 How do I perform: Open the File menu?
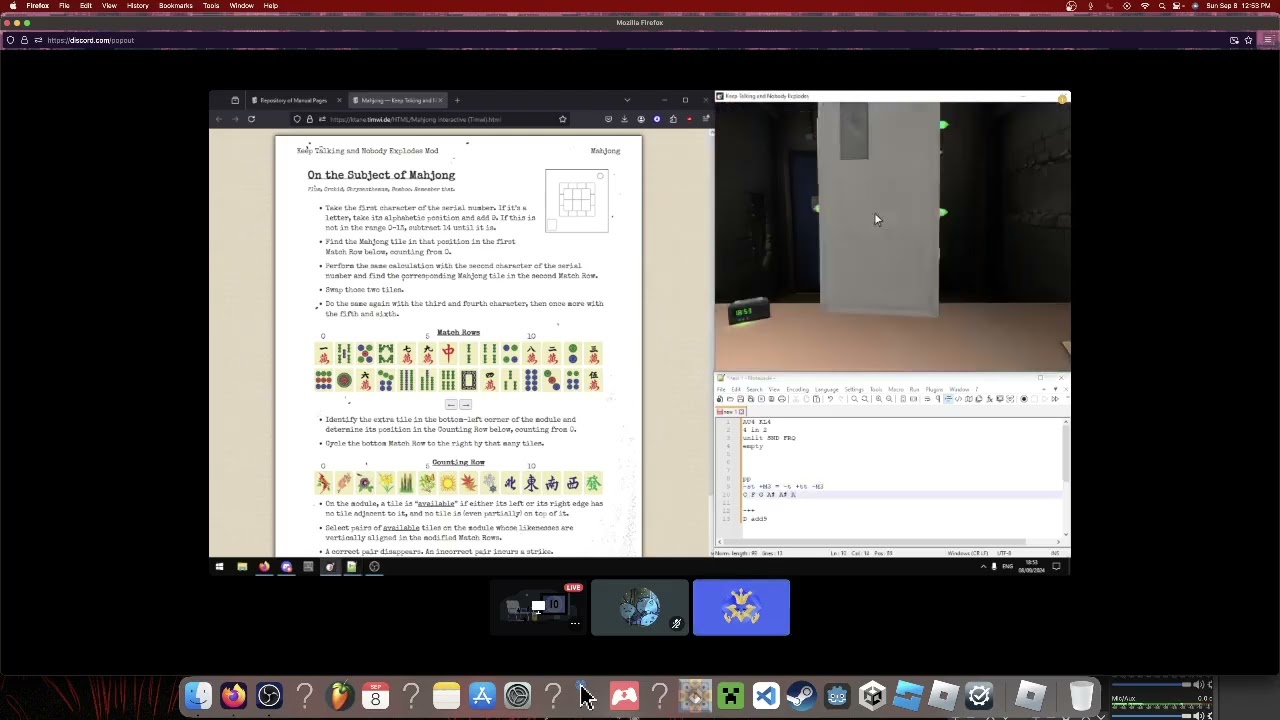(x=64, y=6)
